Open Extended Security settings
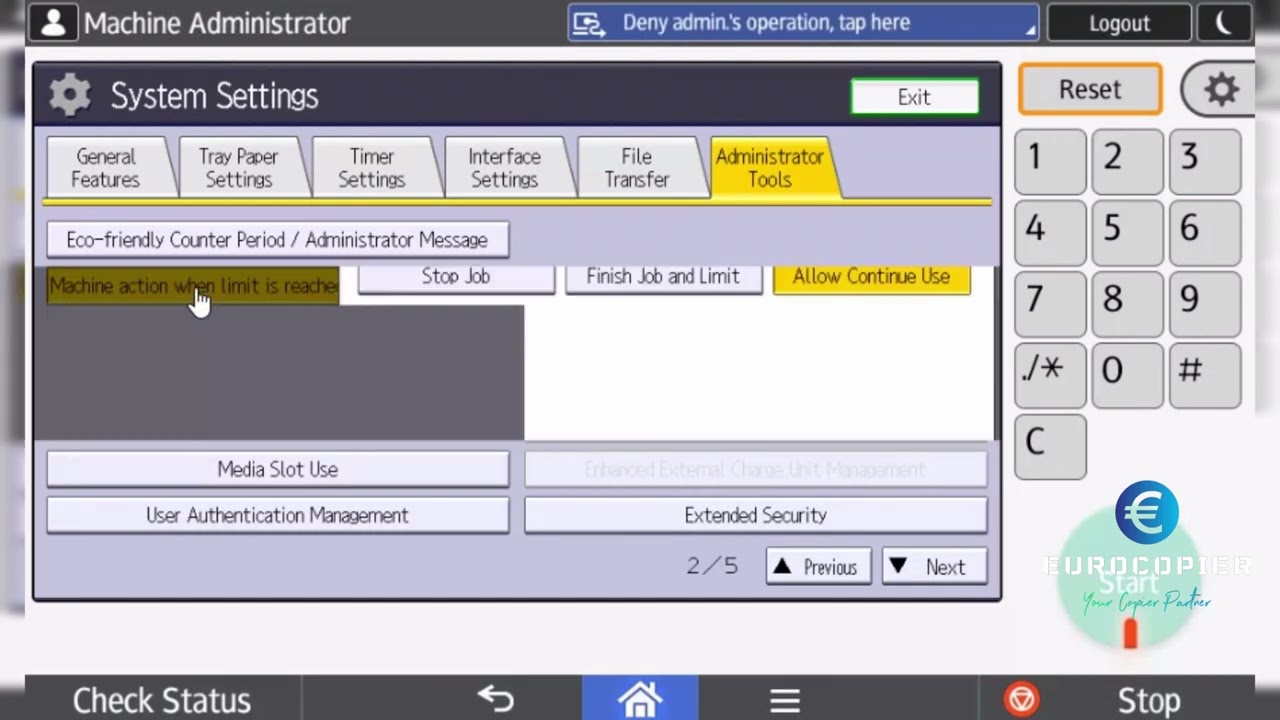1280x720 pixels. click(755, 515)
